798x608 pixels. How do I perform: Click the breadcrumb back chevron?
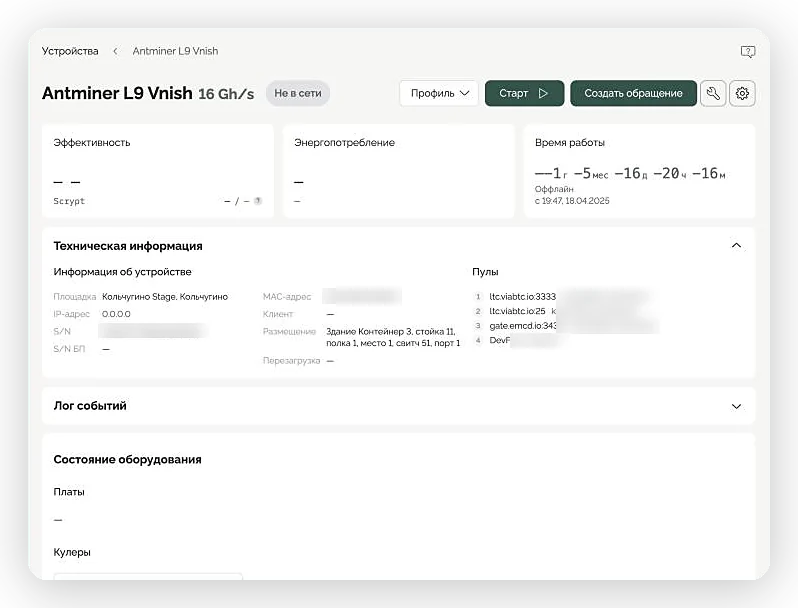point(115,51)
